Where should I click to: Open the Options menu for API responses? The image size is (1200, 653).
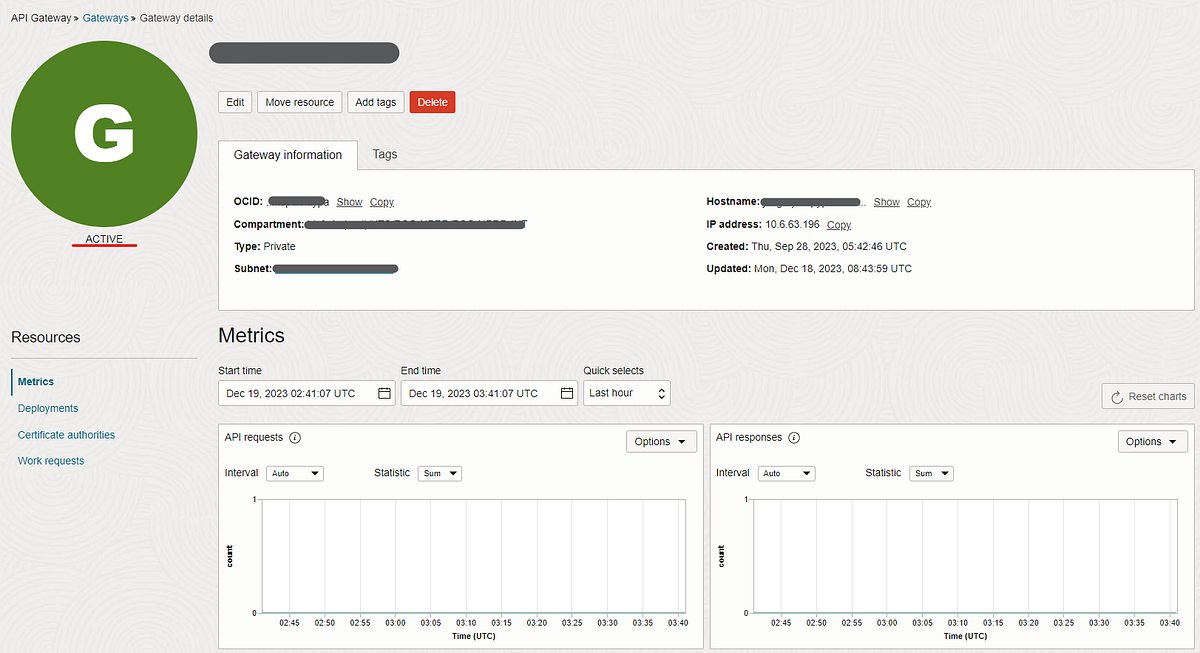tap(1152, 441)
